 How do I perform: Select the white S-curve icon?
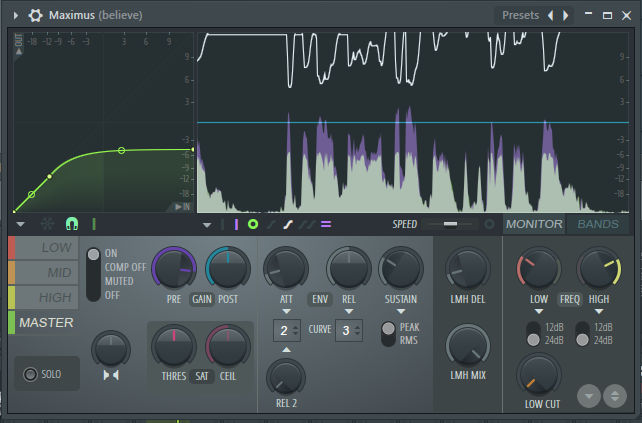click(288, 224)
